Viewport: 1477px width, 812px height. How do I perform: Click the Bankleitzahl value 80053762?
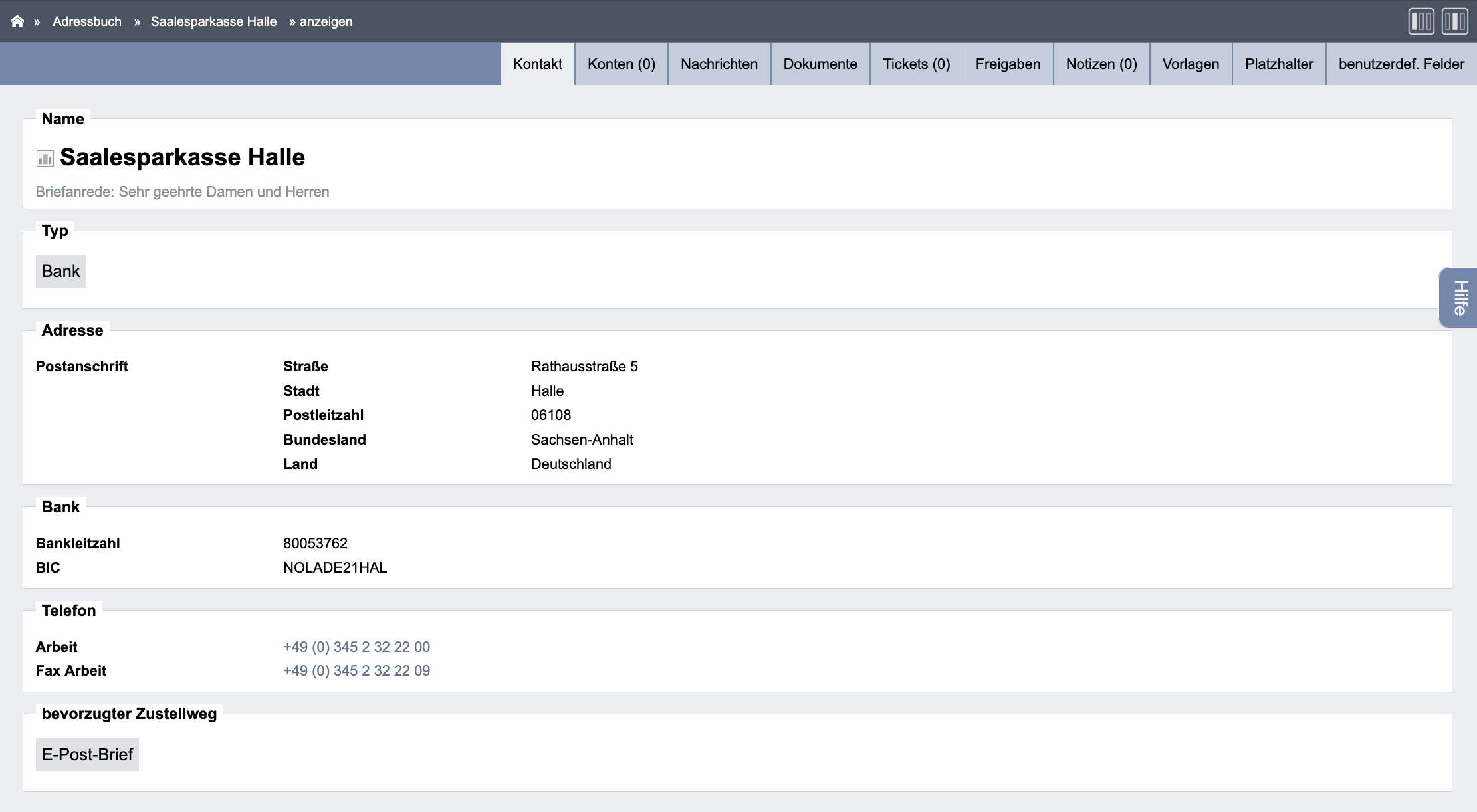(315, 543)
